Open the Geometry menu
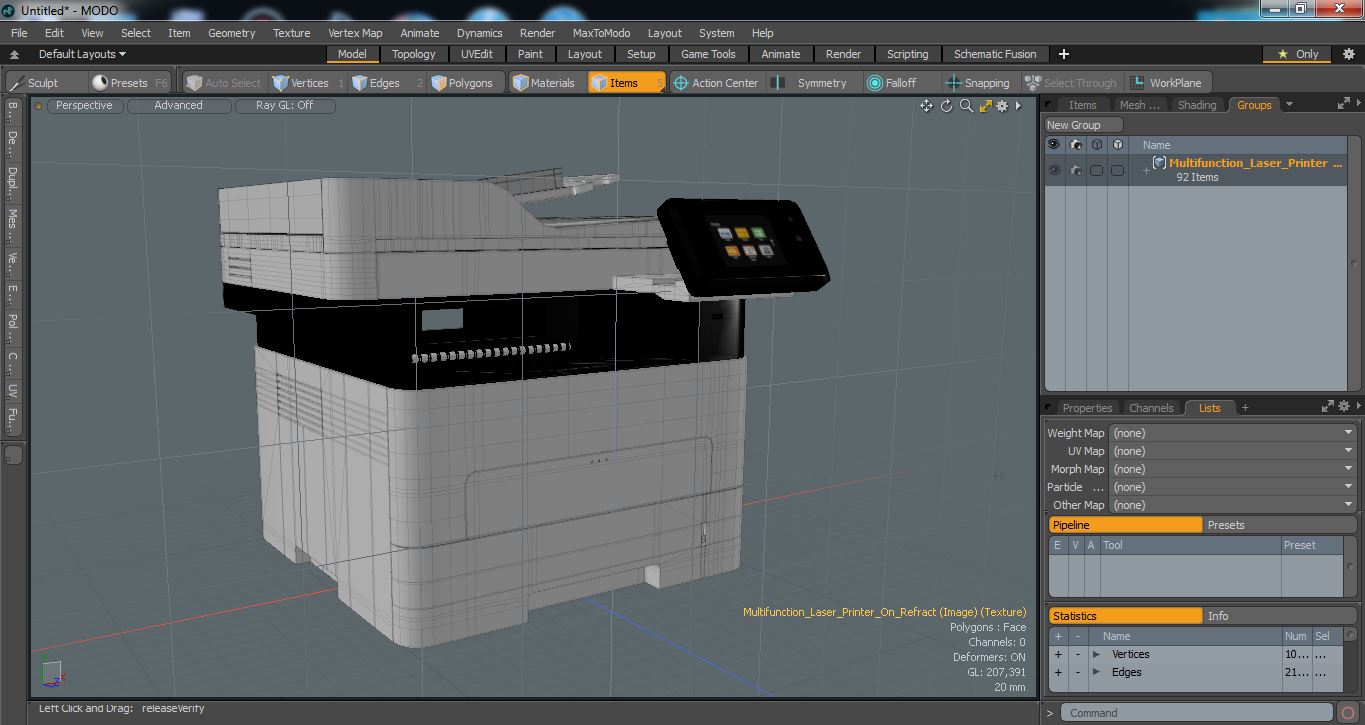The width and height of the screenshot is (1365, 725). tap(231, 33)
